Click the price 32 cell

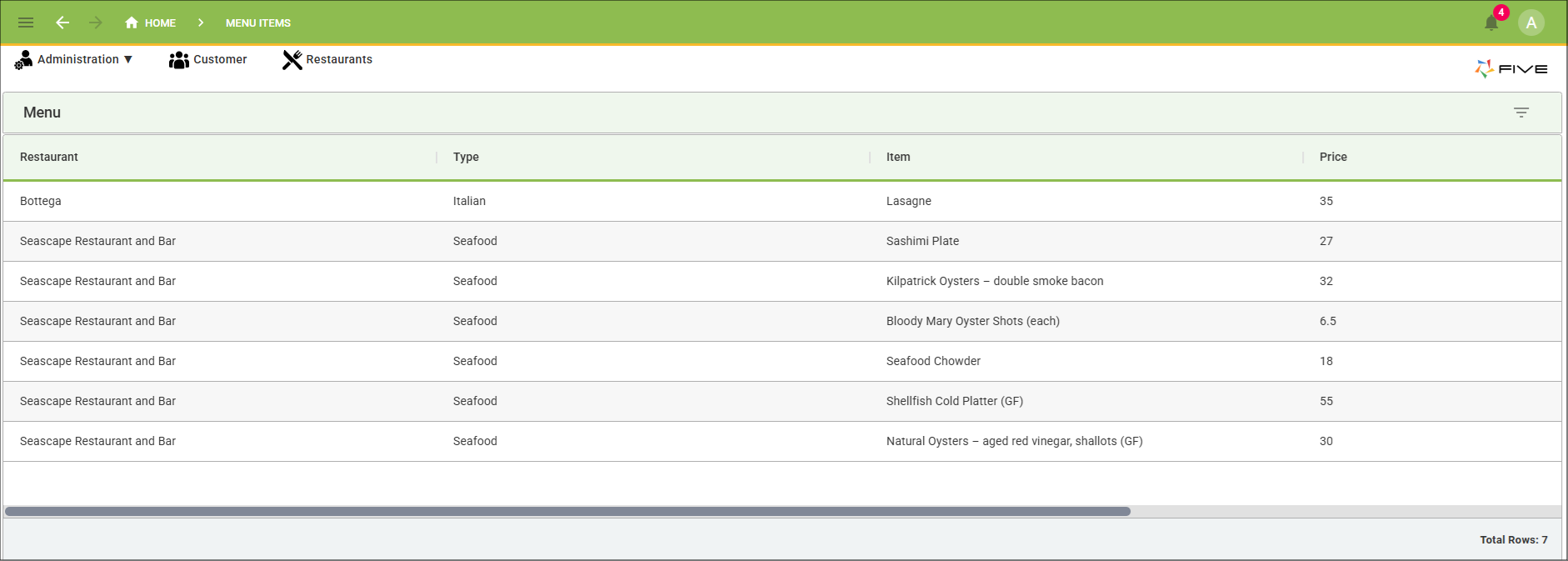tap(1326, 281)
